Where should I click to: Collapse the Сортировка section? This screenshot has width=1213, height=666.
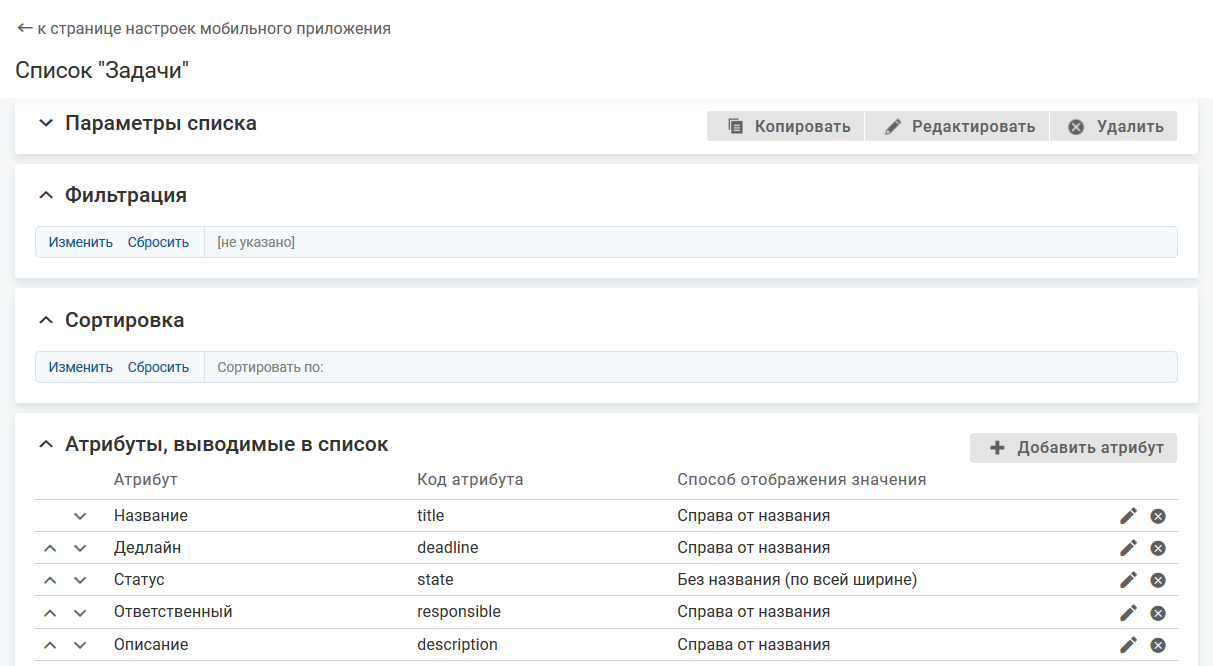coord(45,321)
